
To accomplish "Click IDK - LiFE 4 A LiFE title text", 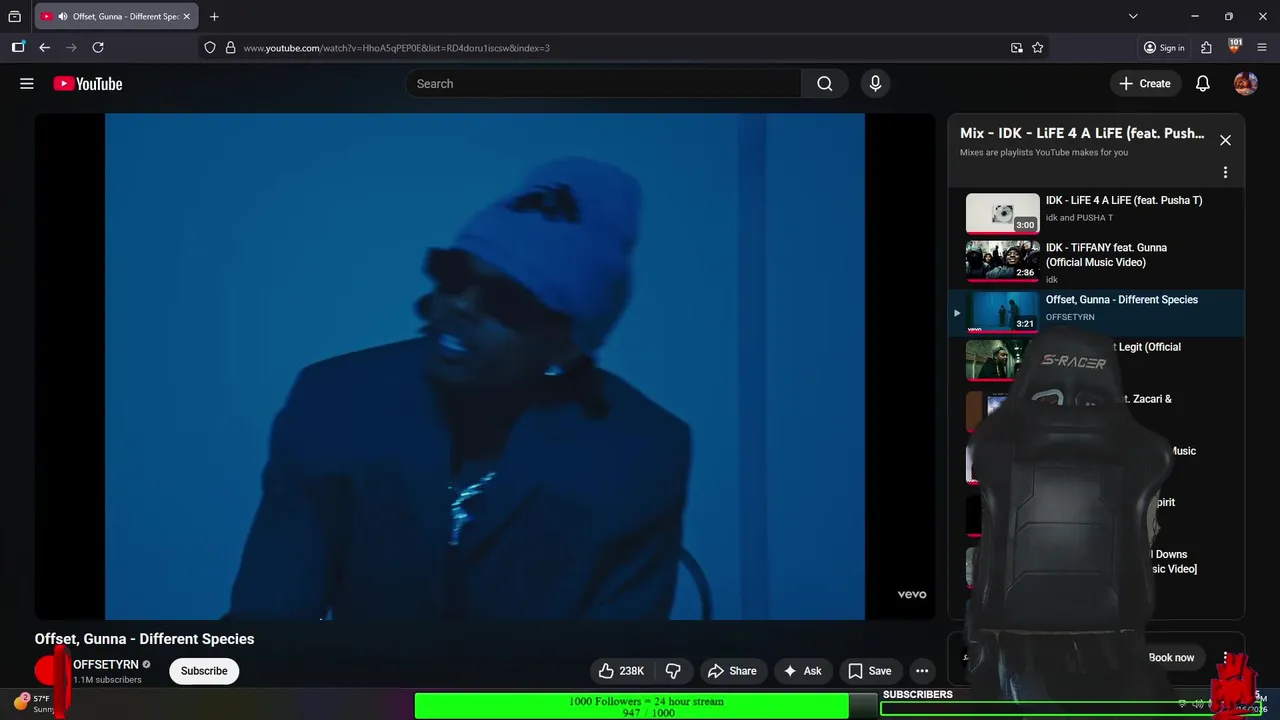I will 1124,200.
